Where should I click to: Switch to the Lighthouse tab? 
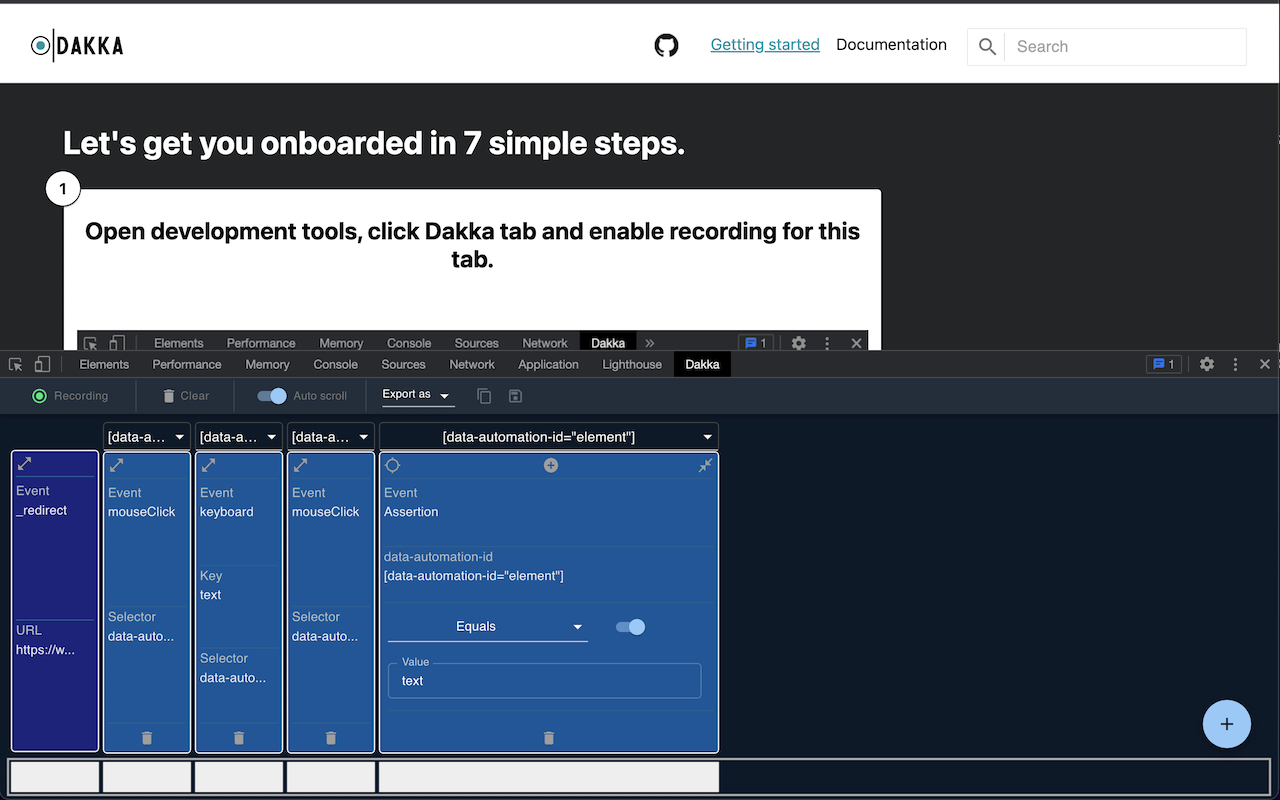point(632,364)
